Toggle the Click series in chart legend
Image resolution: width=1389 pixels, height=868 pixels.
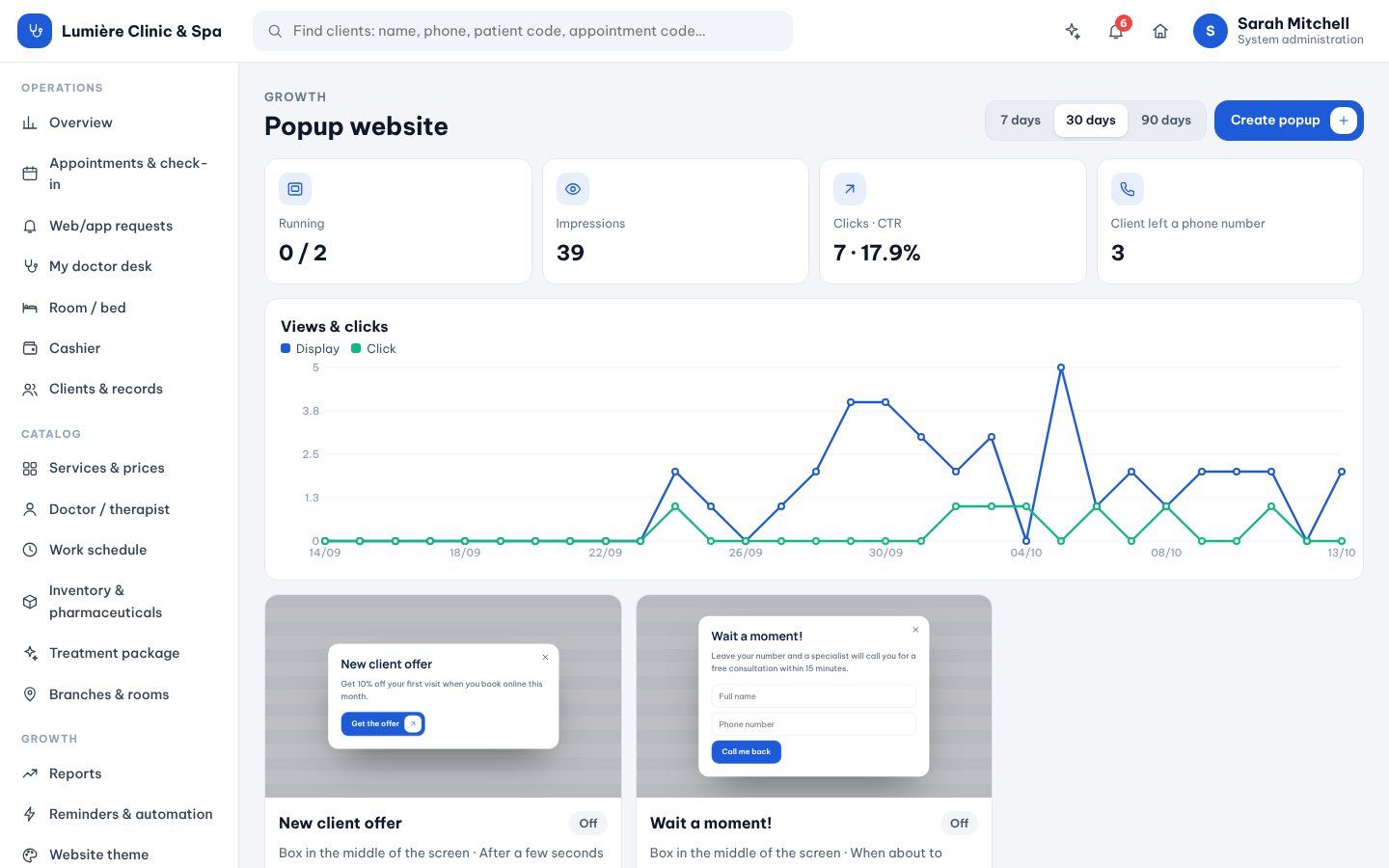pos(373,349)
